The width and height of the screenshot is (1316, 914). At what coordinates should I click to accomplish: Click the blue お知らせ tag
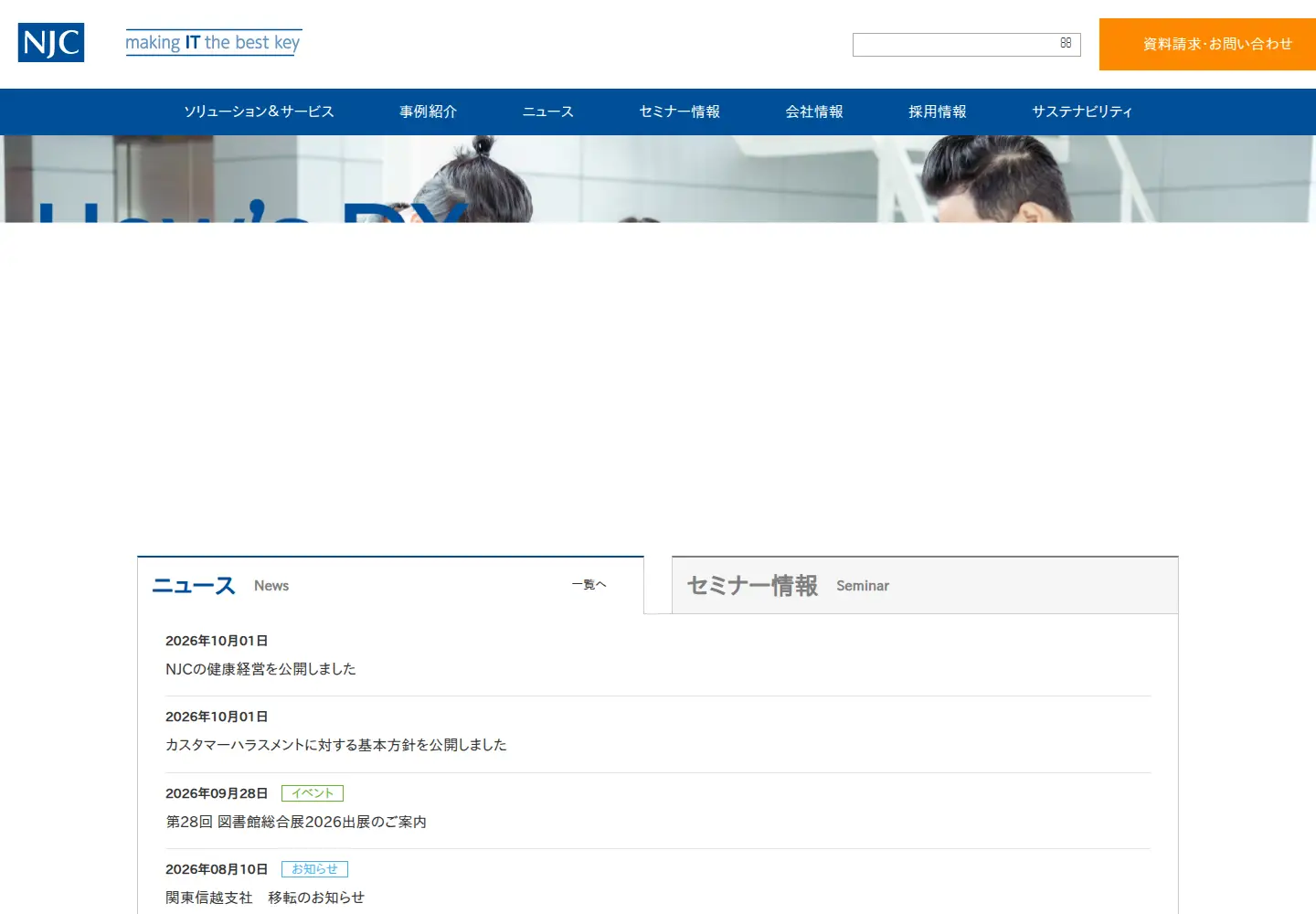314,869
